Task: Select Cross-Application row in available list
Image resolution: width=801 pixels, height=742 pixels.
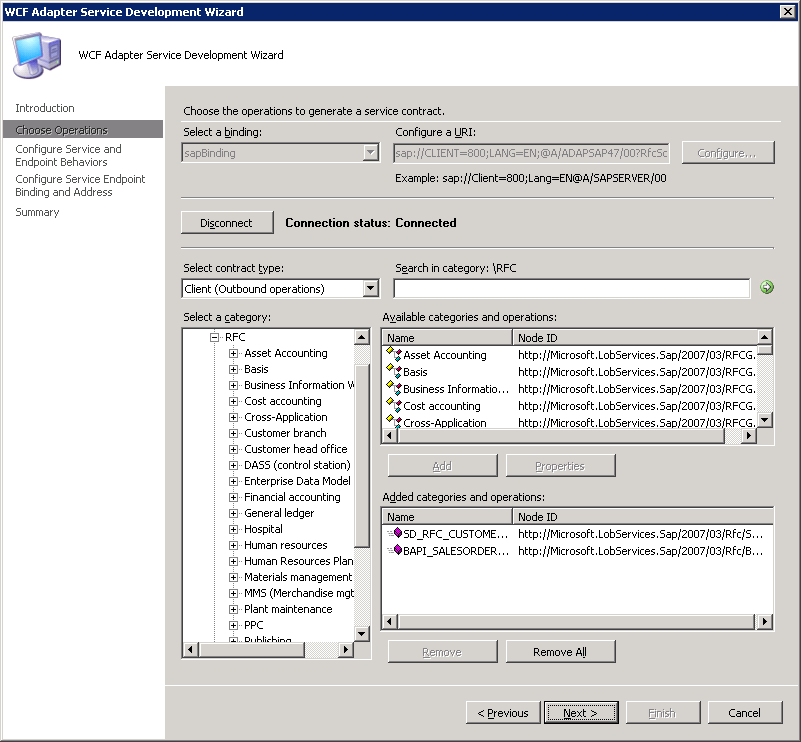Action: point(570,423)
